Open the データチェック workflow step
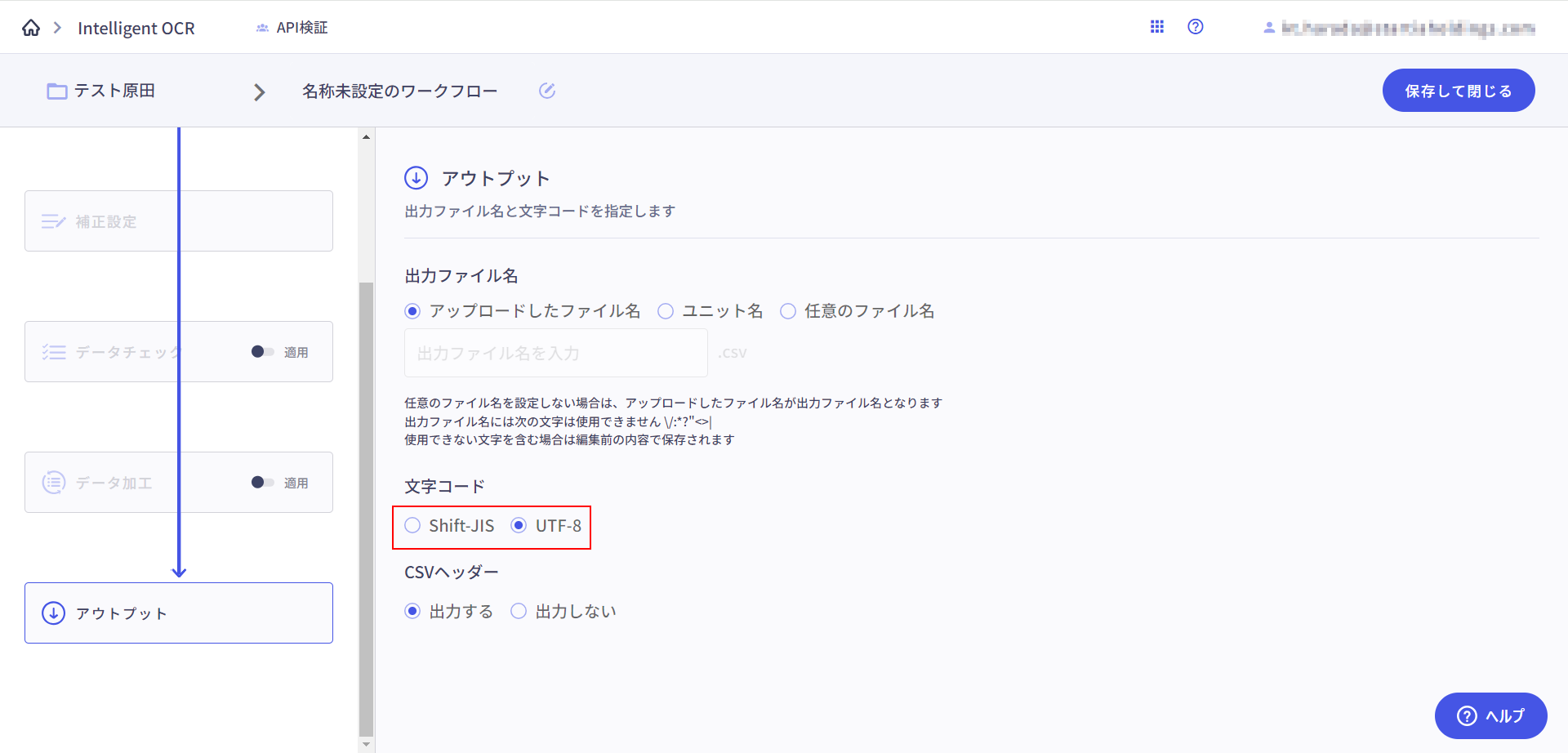The image size is (1568, 753). [179, 352]
